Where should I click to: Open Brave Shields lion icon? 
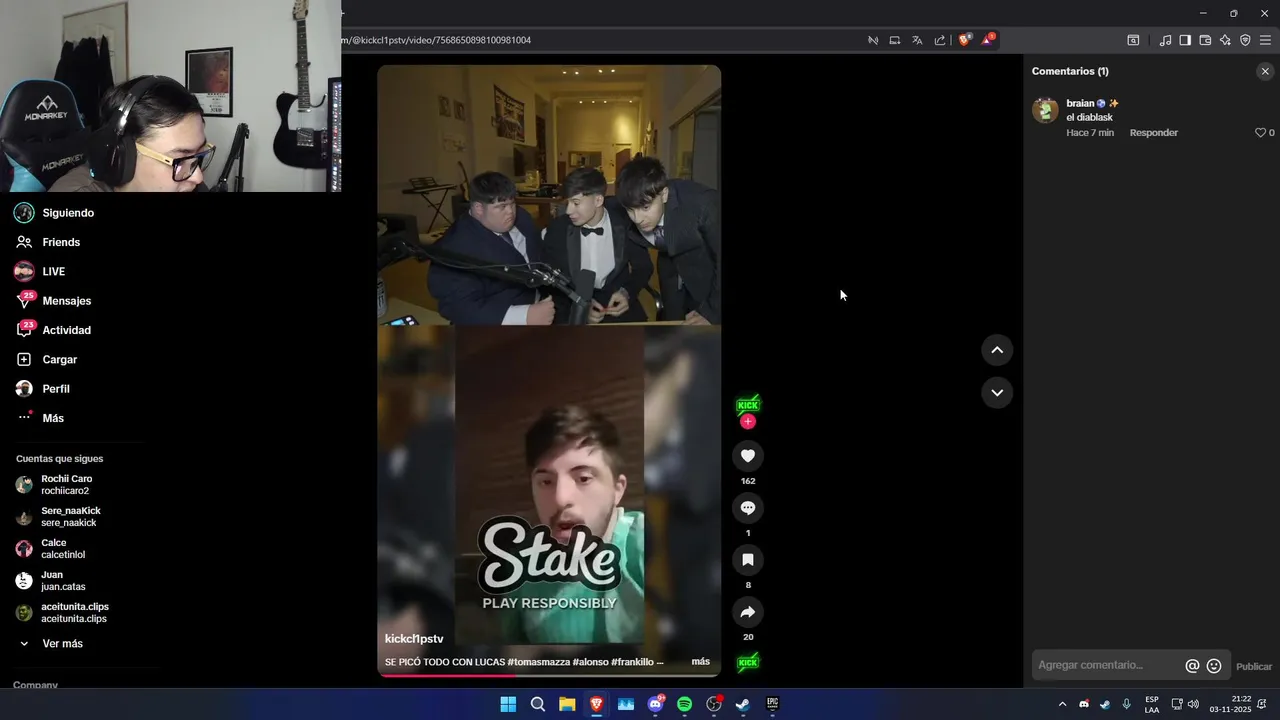point(964,40)
